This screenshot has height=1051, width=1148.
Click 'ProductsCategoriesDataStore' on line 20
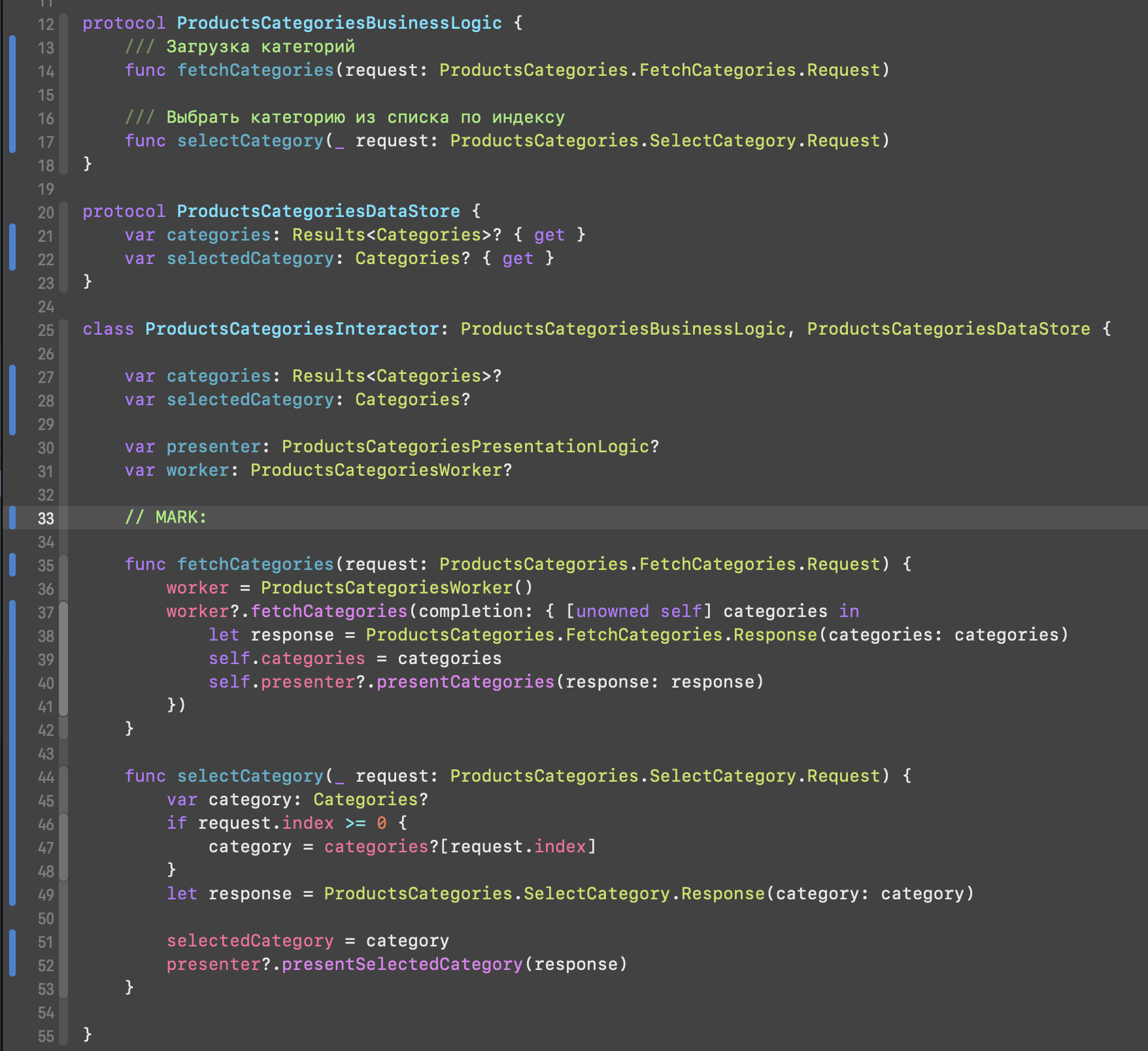(318, 211)
